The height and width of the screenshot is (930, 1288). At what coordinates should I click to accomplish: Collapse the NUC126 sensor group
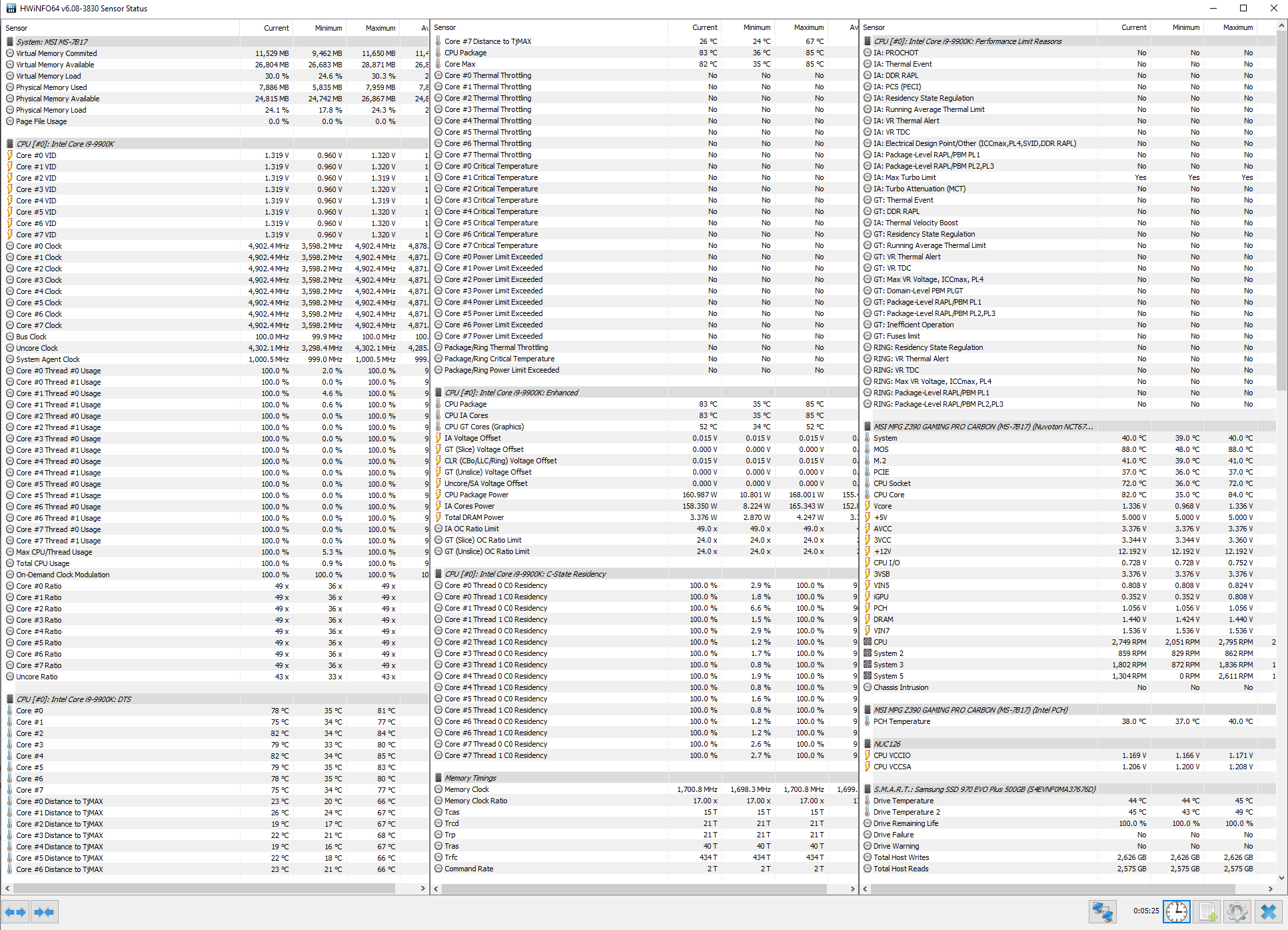pos(887,744)
